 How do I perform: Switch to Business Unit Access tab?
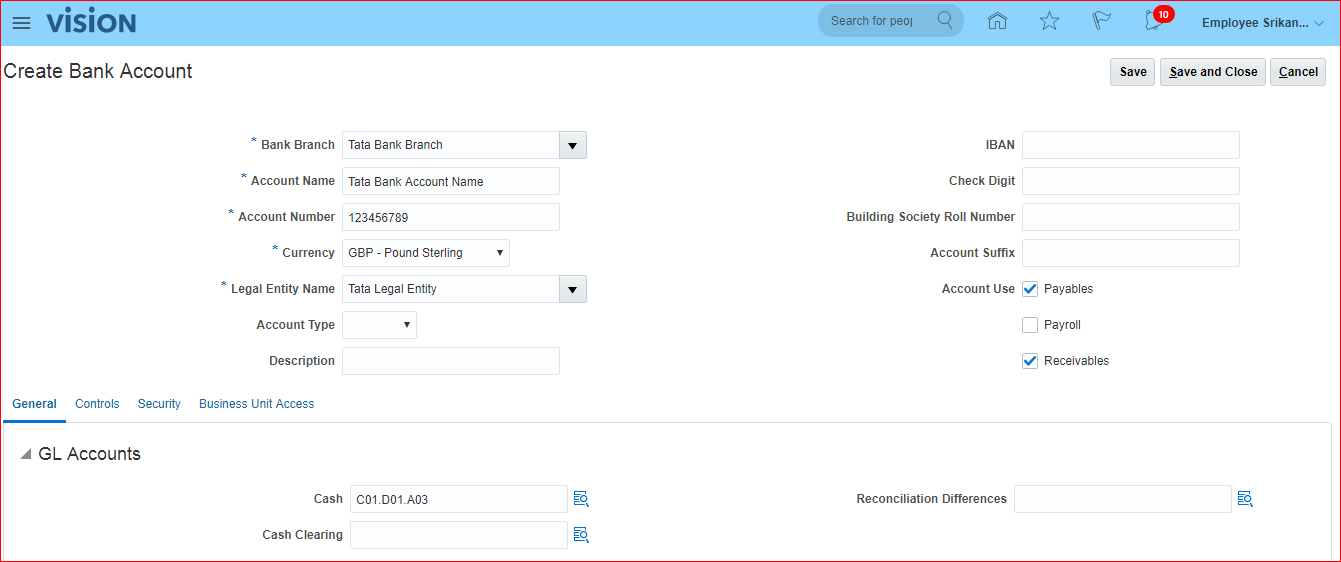pyautogui.click(x=256, y=404)
